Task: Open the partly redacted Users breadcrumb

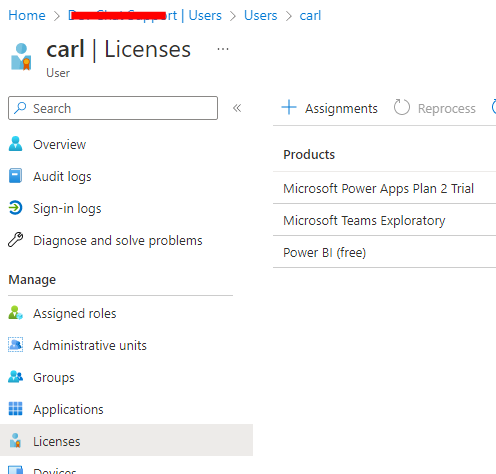Action: [x=145, y=15]
